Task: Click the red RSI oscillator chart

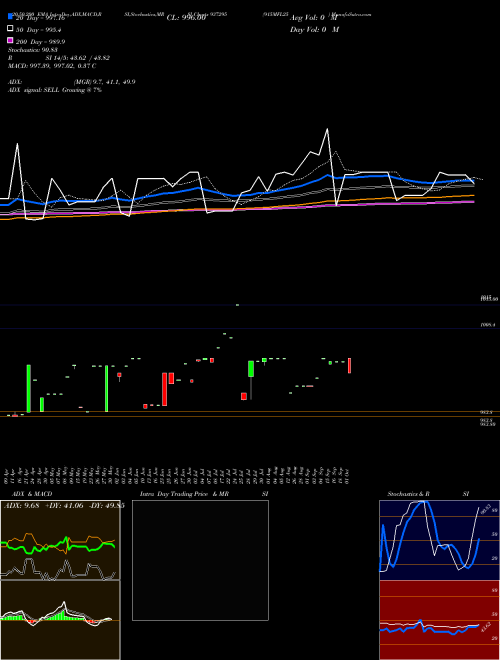Action: coord(439,620)
